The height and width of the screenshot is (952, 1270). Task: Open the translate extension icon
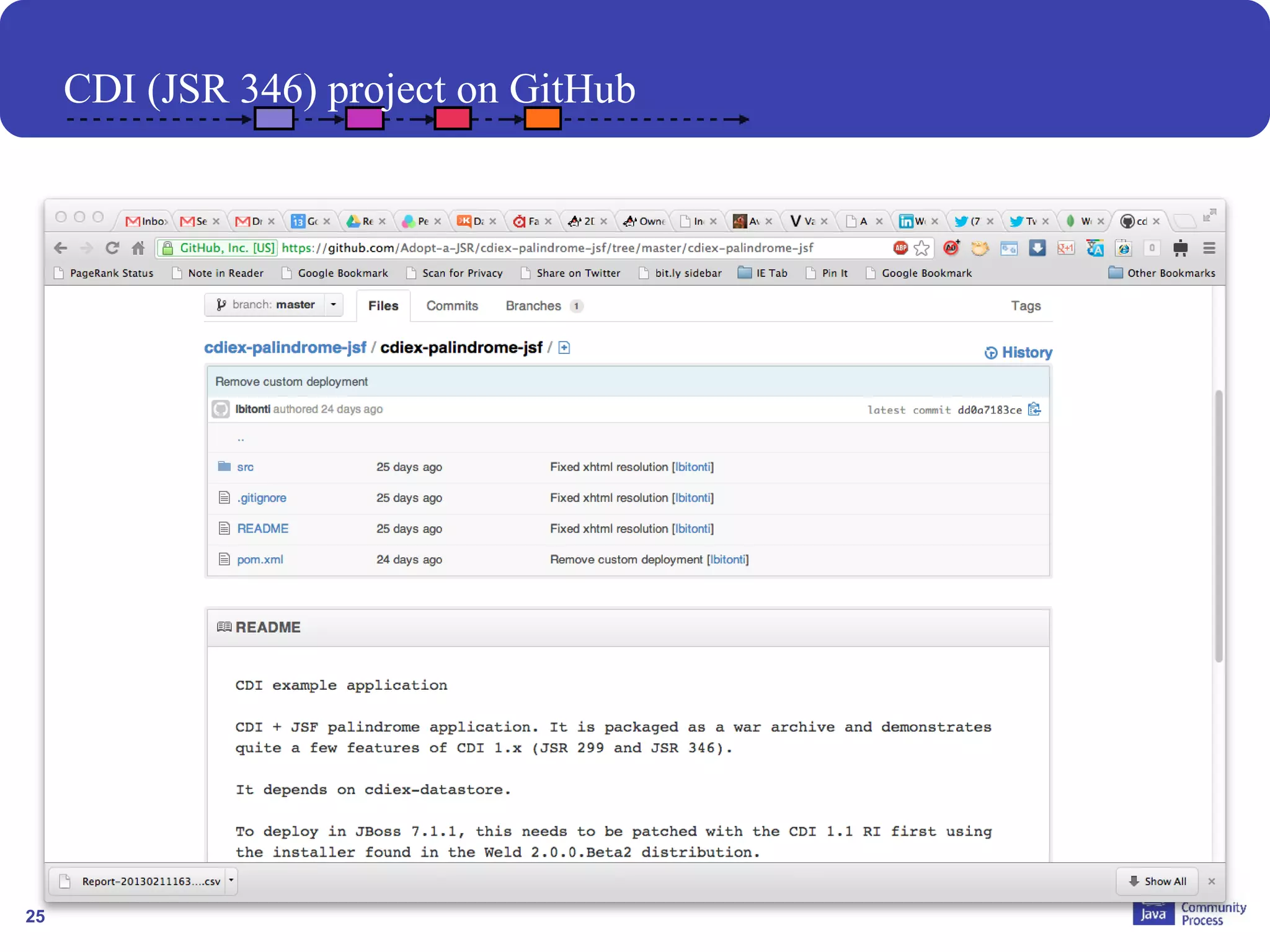1095,248
